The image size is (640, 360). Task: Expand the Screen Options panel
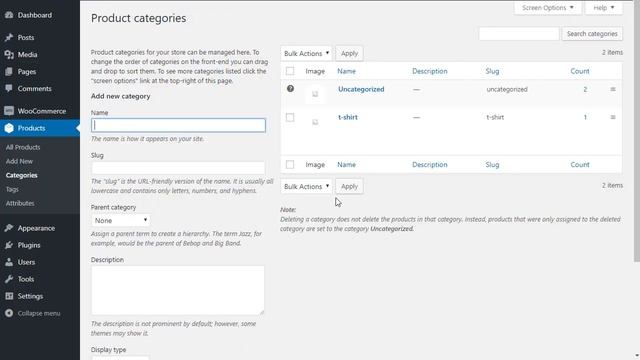point(548,8)
